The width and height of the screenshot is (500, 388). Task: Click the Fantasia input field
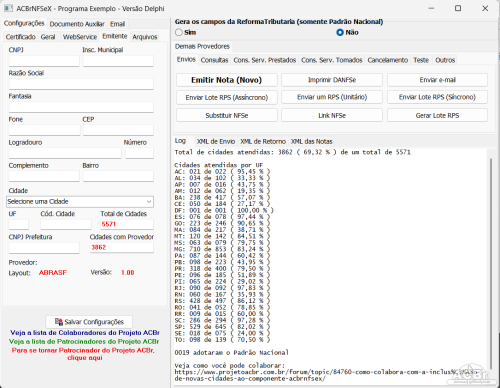(81, 107)
